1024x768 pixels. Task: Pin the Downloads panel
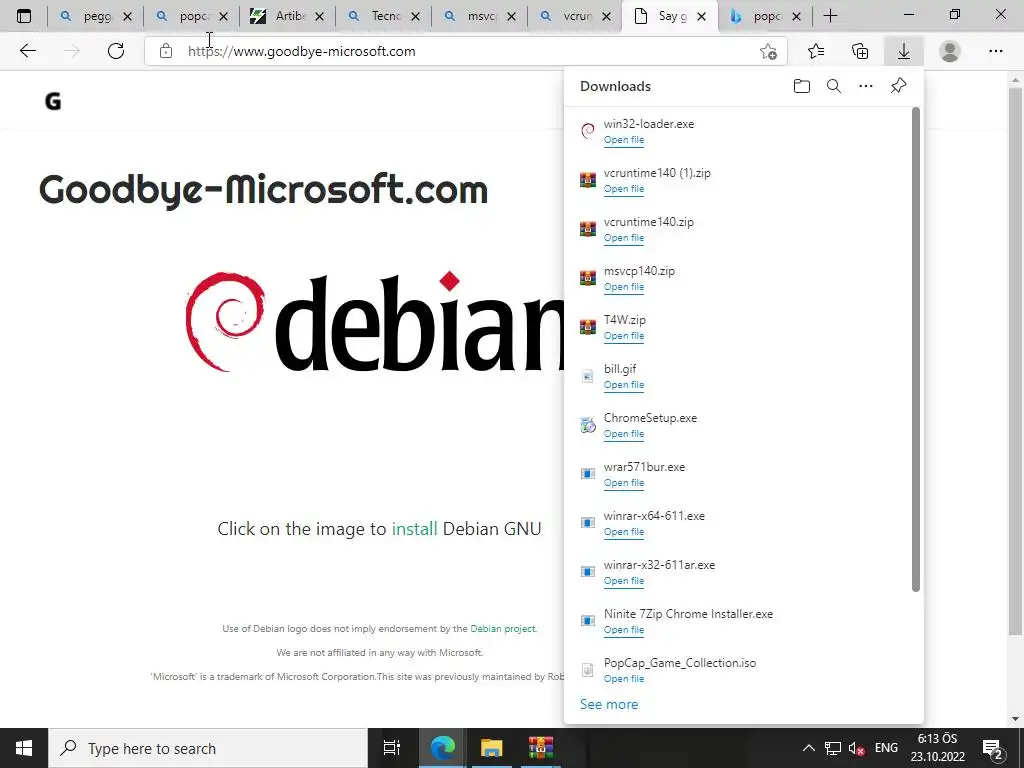tap(898, 86)
